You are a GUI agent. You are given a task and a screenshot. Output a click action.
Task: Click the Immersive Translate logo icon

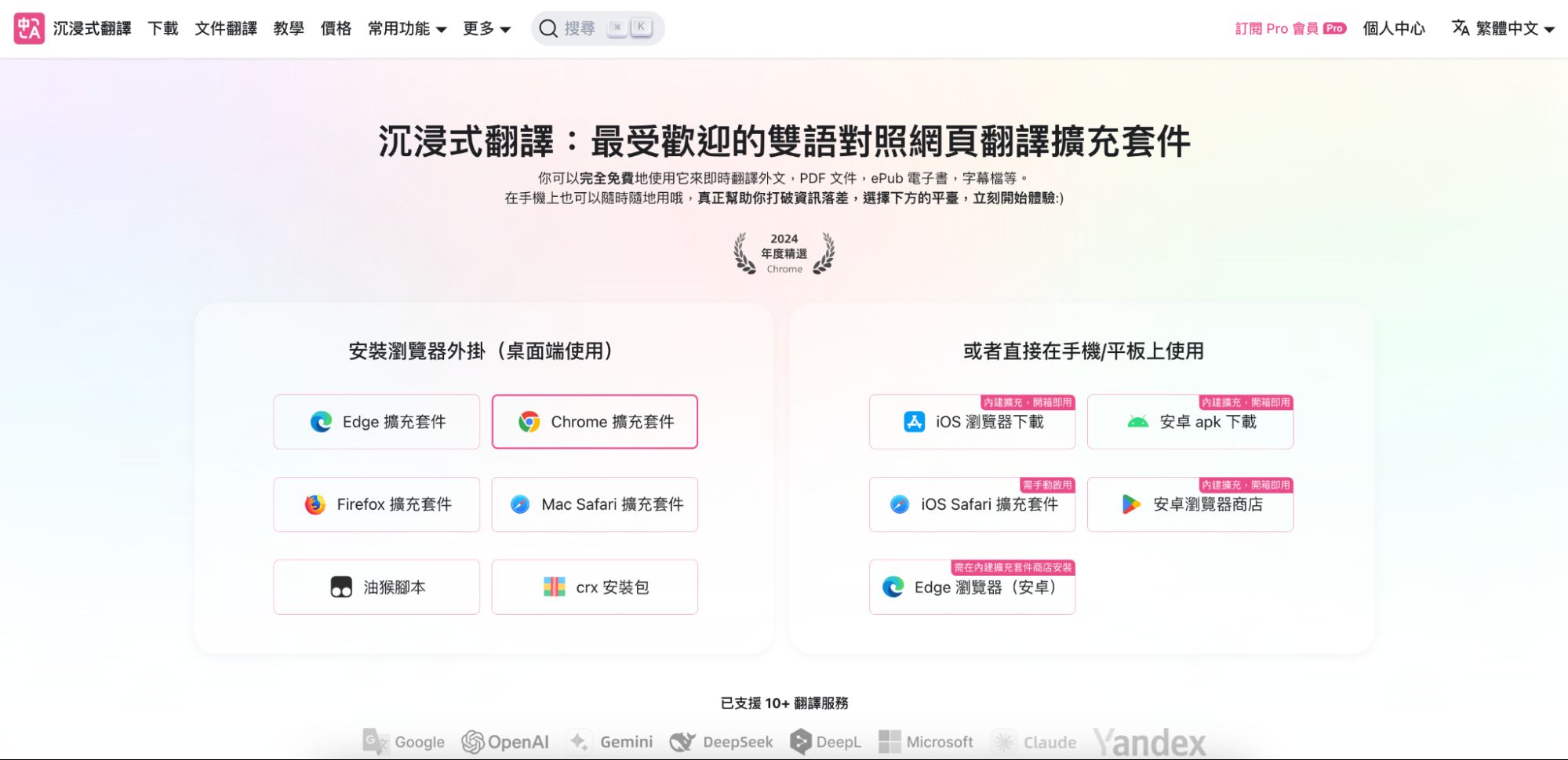(29, 28)
